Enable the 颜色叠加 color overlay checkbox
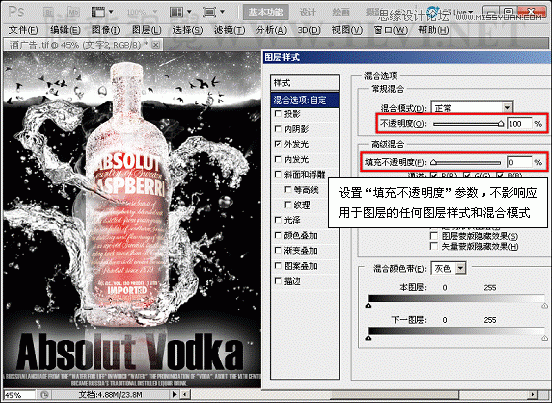The width and height of the screenshot is (552, 403). click(278, 235)
